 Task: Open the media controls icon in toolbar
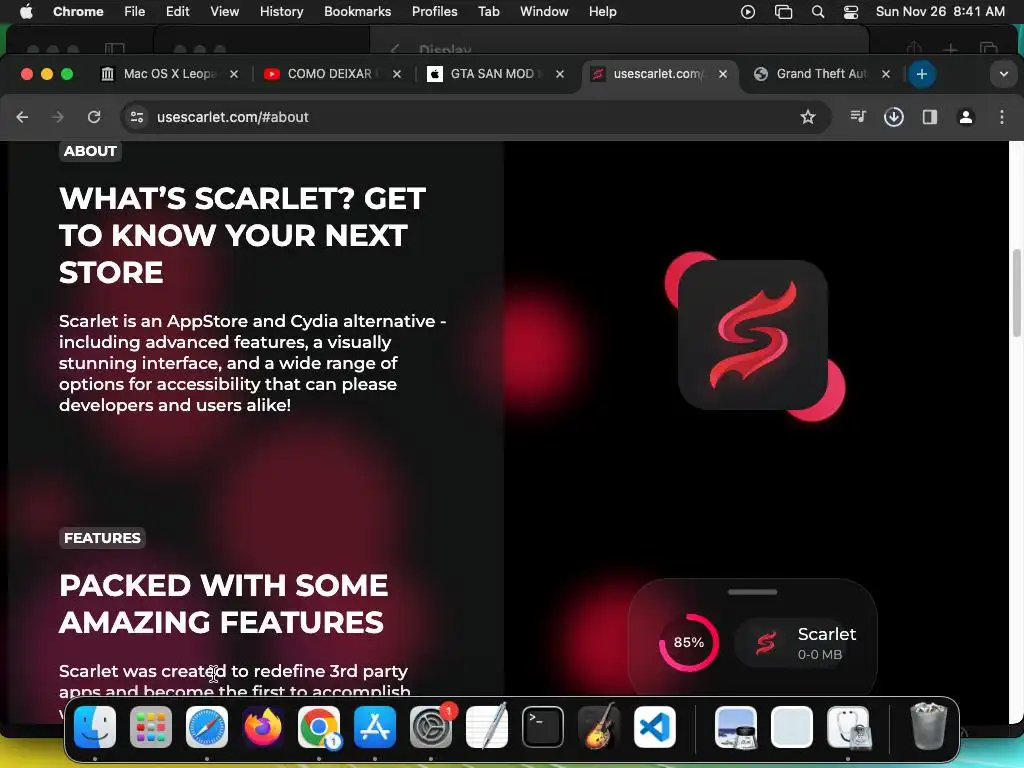click(x=858, y=117)
